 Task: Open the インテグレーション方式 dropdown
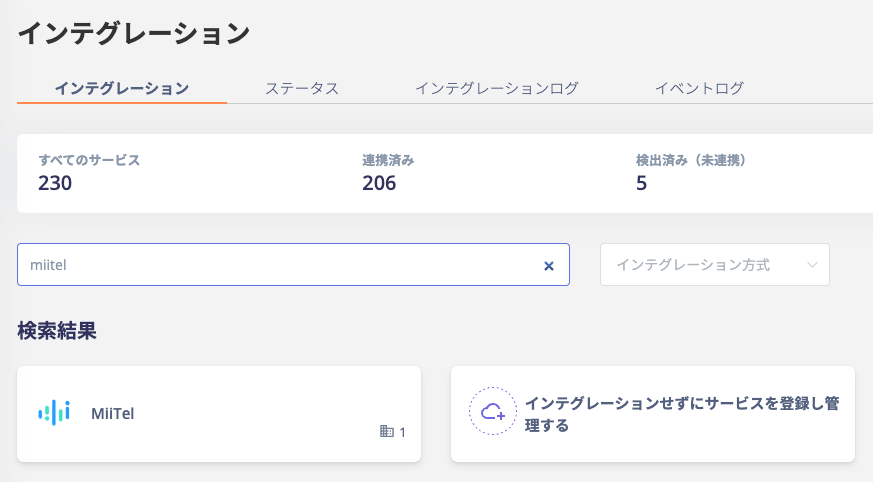715,265
